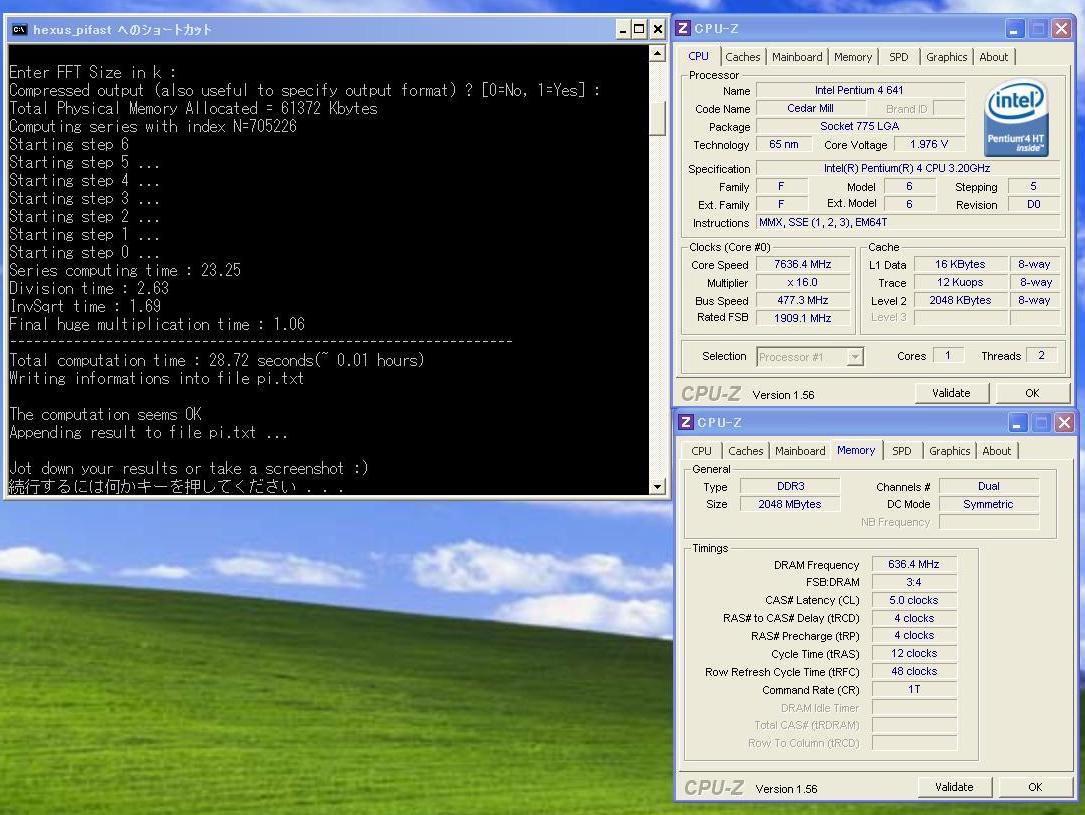The height and width of the screenshot is (815, 1085).
Task: Click the Multiplier value x 16.0
Action: pyautogui.click(x=803, y=282)
